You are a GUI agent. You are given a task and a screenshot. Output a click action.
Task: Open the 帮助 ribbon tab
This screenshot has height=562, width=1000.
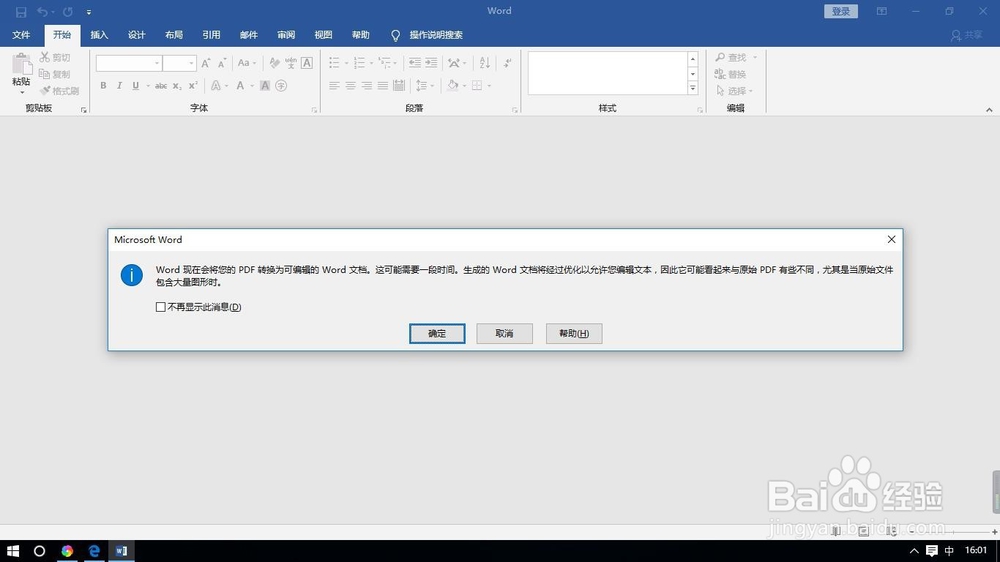point(360,35)
